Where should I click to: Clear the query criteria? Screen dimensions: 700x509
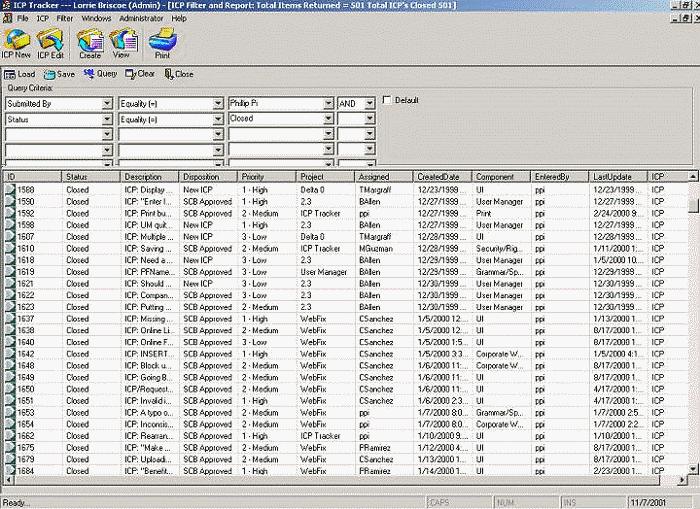pos(140,74)
